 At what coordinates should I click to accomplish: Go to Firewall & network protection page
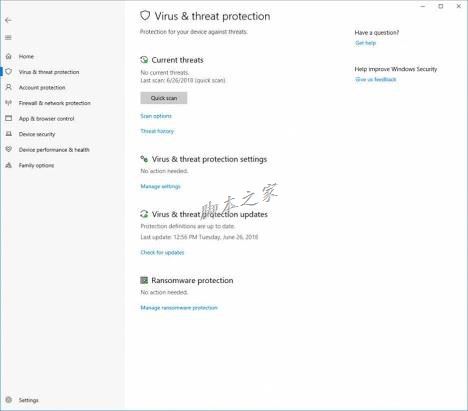[55, 103]
